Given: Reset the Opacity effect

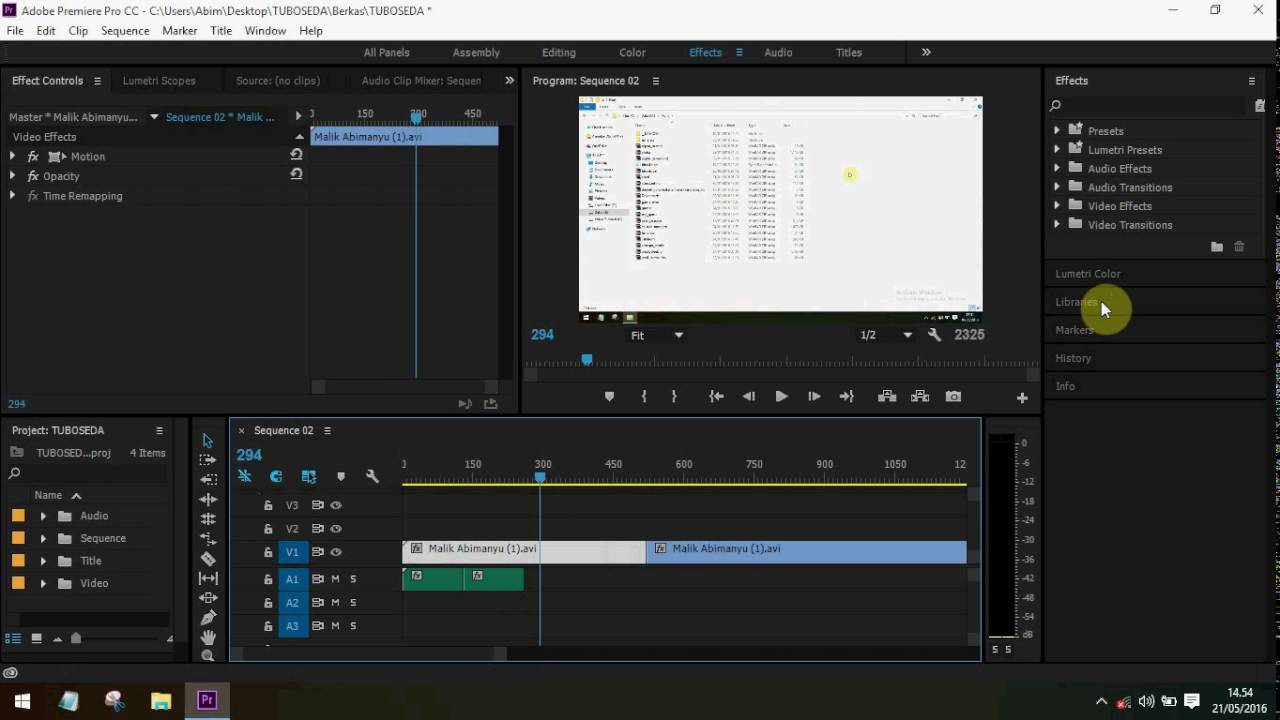Looking at the screenshot, I should [x=296, y=174].
